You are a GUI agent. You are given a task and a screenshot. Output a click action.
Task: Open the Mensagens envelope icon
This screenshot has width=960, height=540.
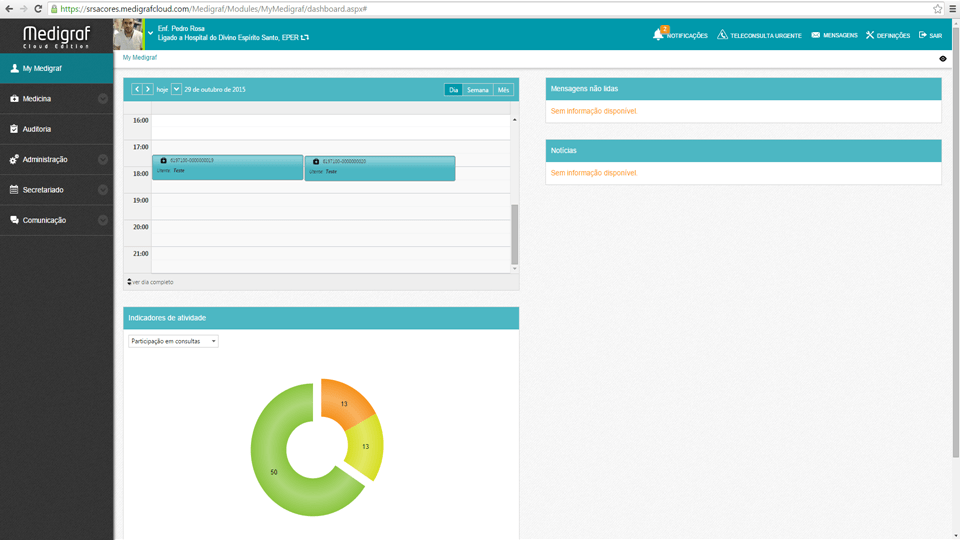pyautogui.click(x=816, y=35)
